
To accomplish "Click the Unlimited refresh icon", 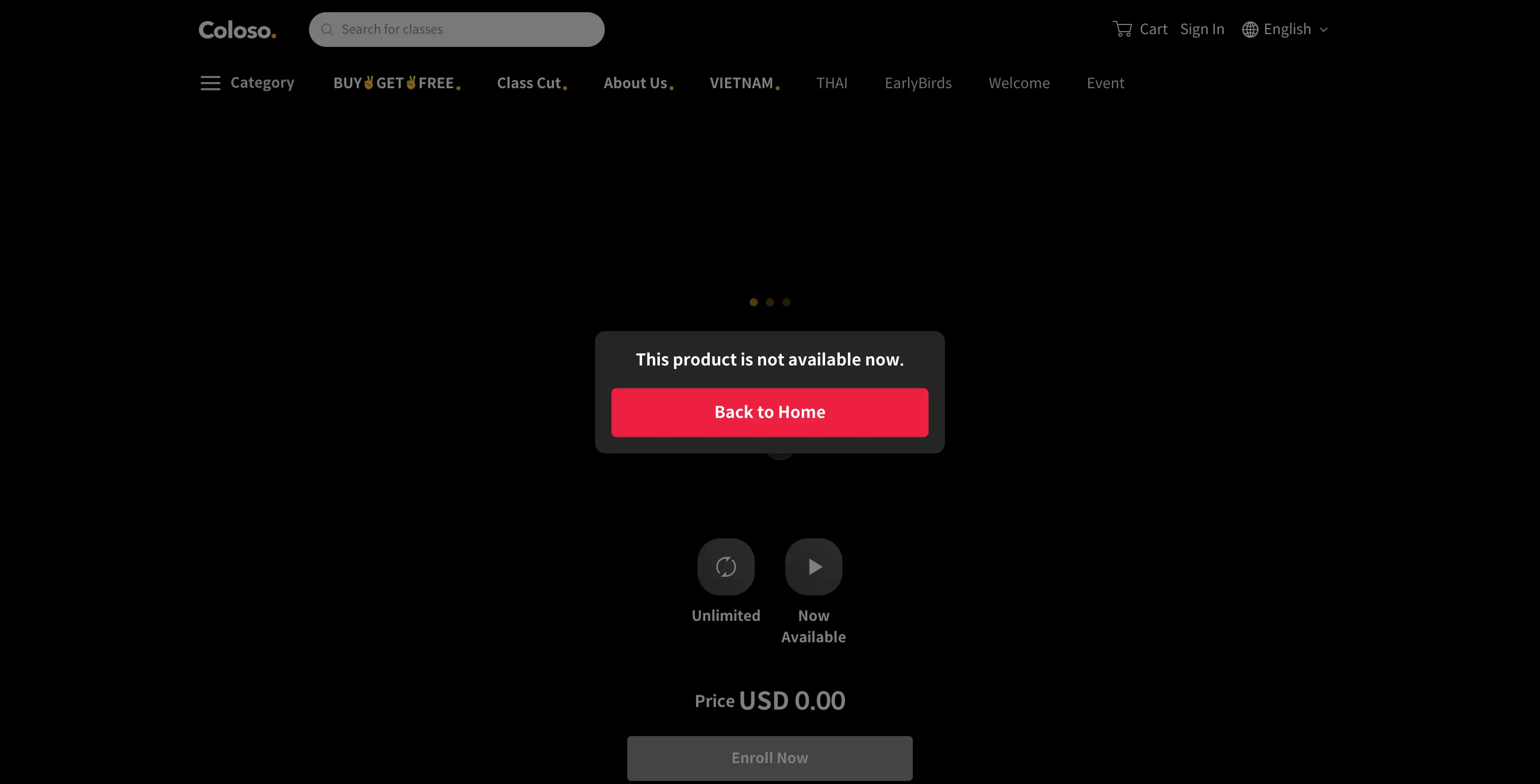I will tap(726, 566).
